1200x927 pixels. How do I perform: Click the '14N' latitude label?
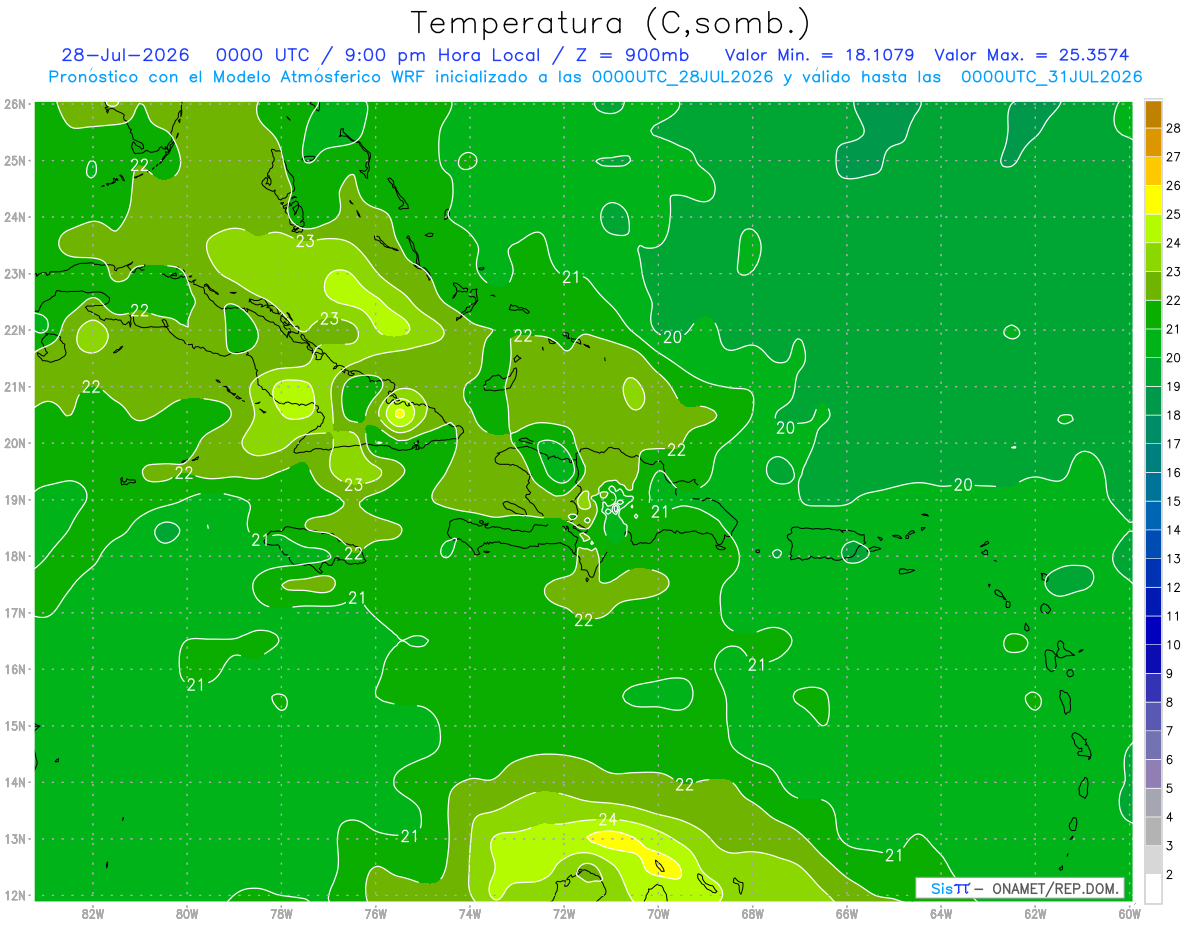(14, 782)
